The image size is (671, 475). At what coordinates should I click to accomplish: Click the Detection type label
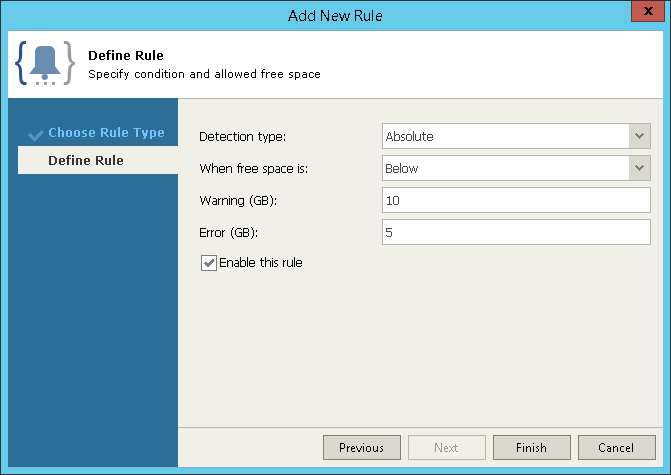click(242, 136)
